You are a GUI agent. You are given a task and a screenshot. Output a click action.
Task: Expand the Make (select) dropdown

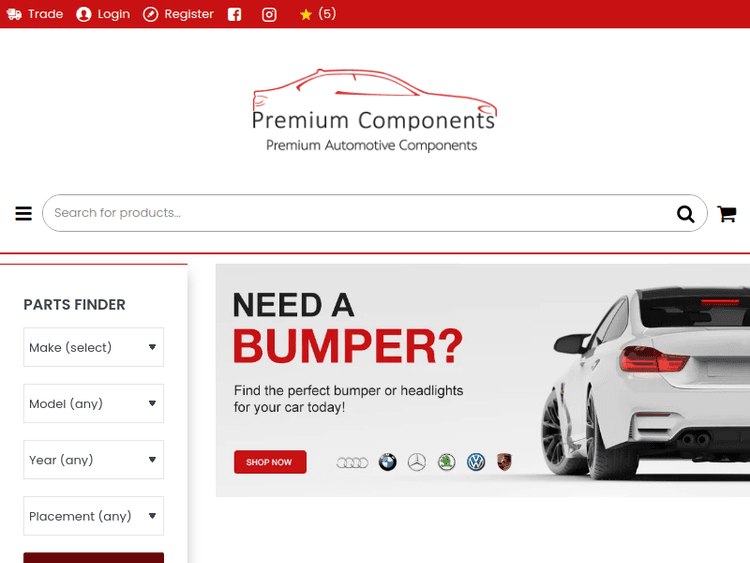[94, 347]
